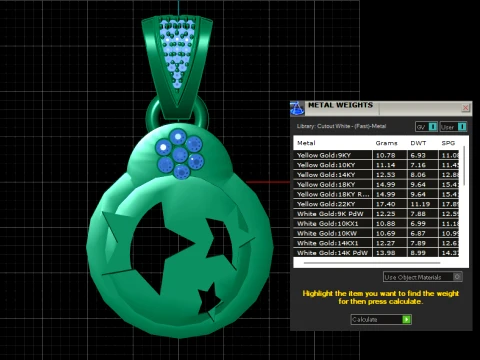Click the Calculate button
Screen dimensions: 480x360
coord(381,319)
